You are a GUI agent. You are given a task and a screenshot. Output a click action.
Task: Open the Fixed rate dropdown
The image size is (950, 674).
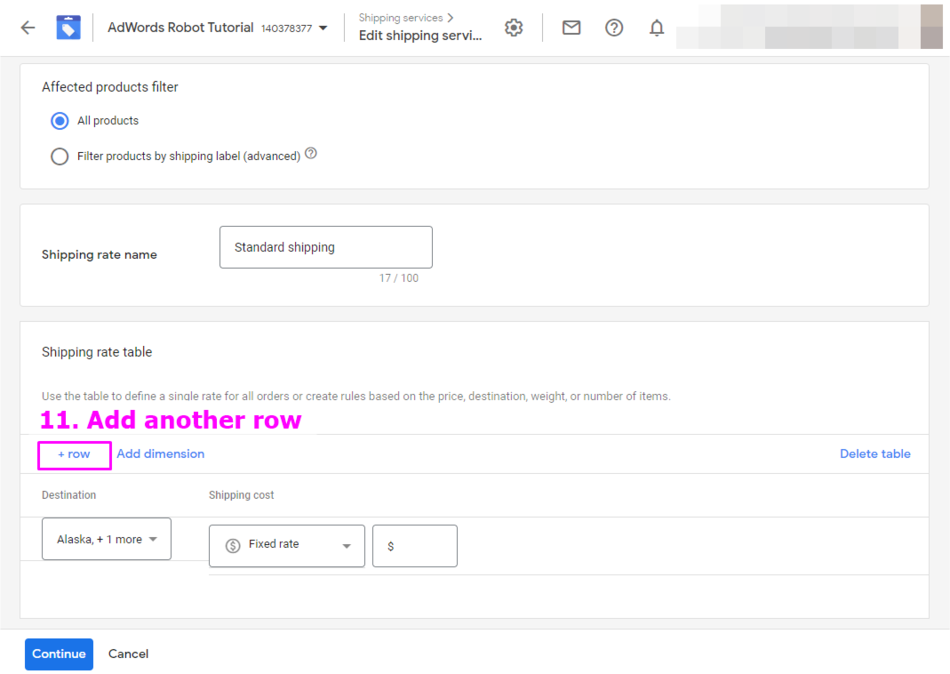pyautogui.click(x=286, y=545)
